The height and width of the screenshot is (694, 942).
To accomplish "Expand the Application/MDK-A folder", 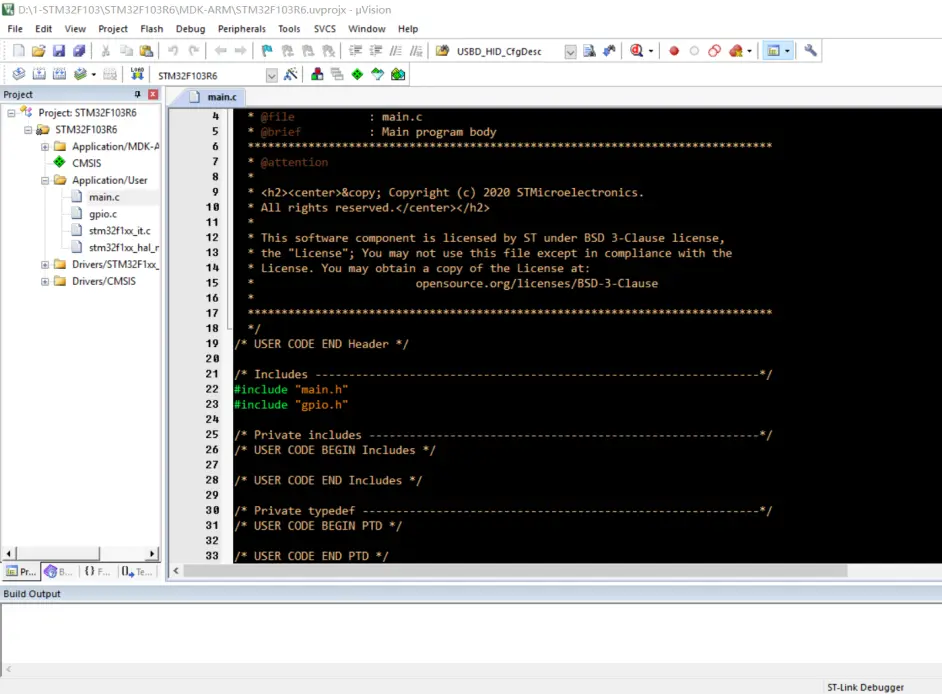I will [x=45, y=147].
